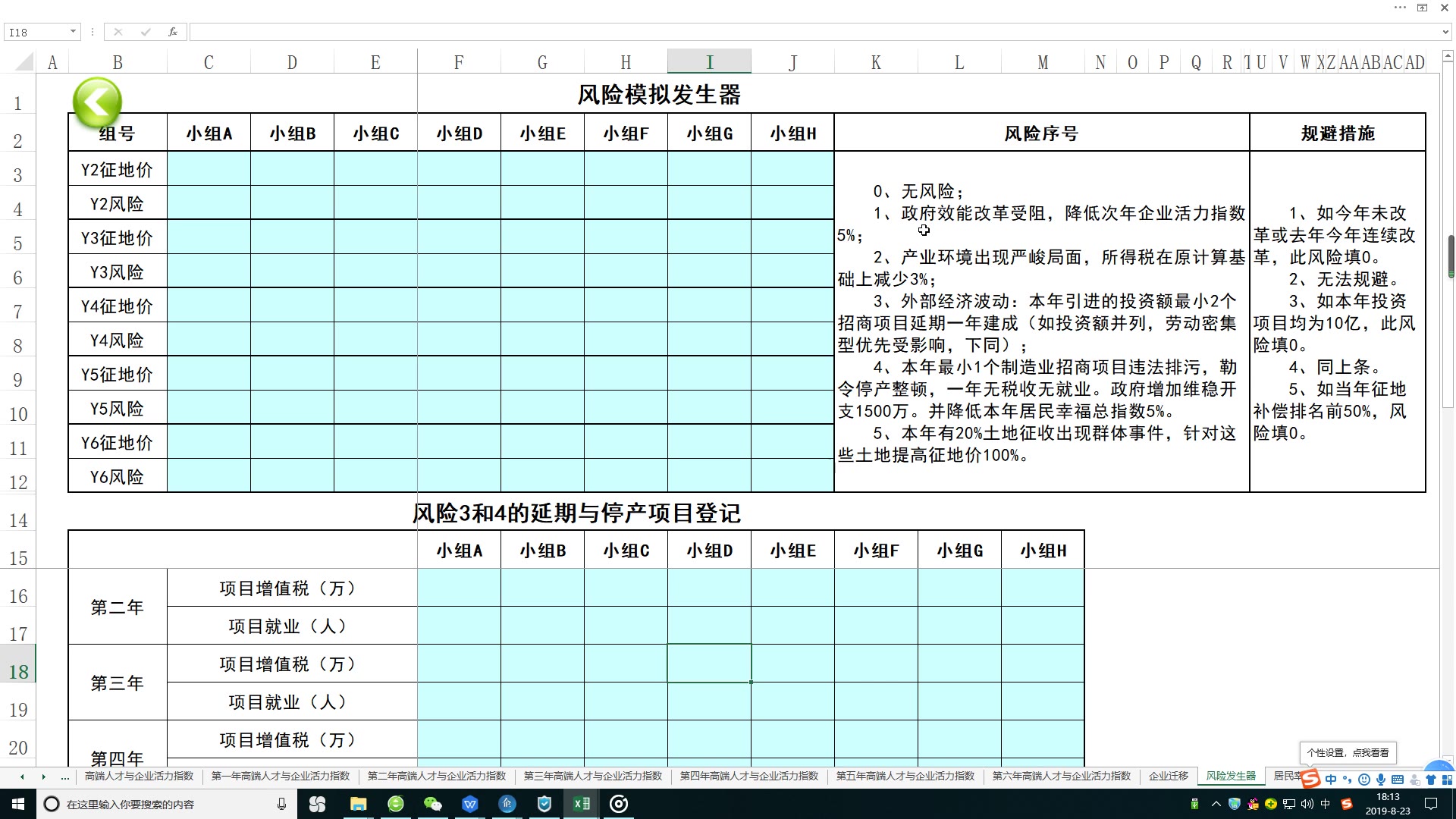Select the 风险序号 header cell
Image resolution: width=1456 pixels, height=819 pixels.
point(1041,133)
